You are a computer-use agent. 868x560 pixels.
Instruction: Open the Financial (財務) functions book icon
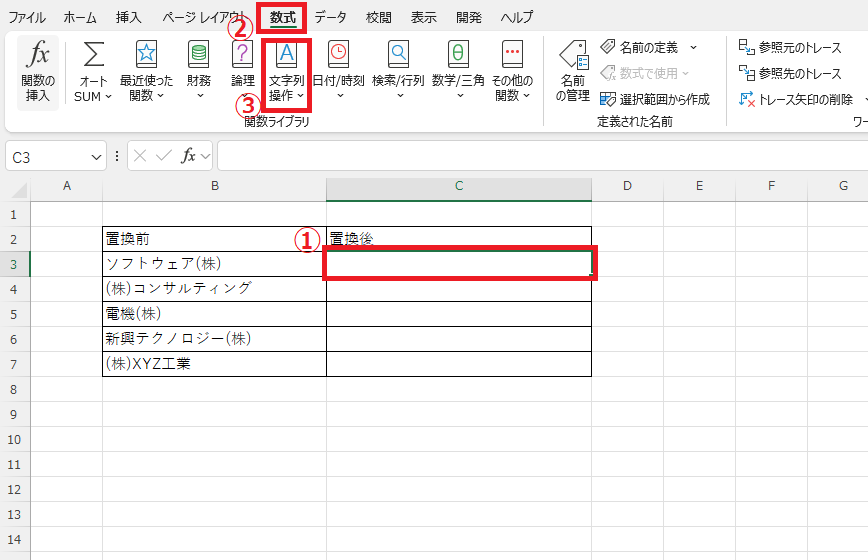[x=198, y=54]
